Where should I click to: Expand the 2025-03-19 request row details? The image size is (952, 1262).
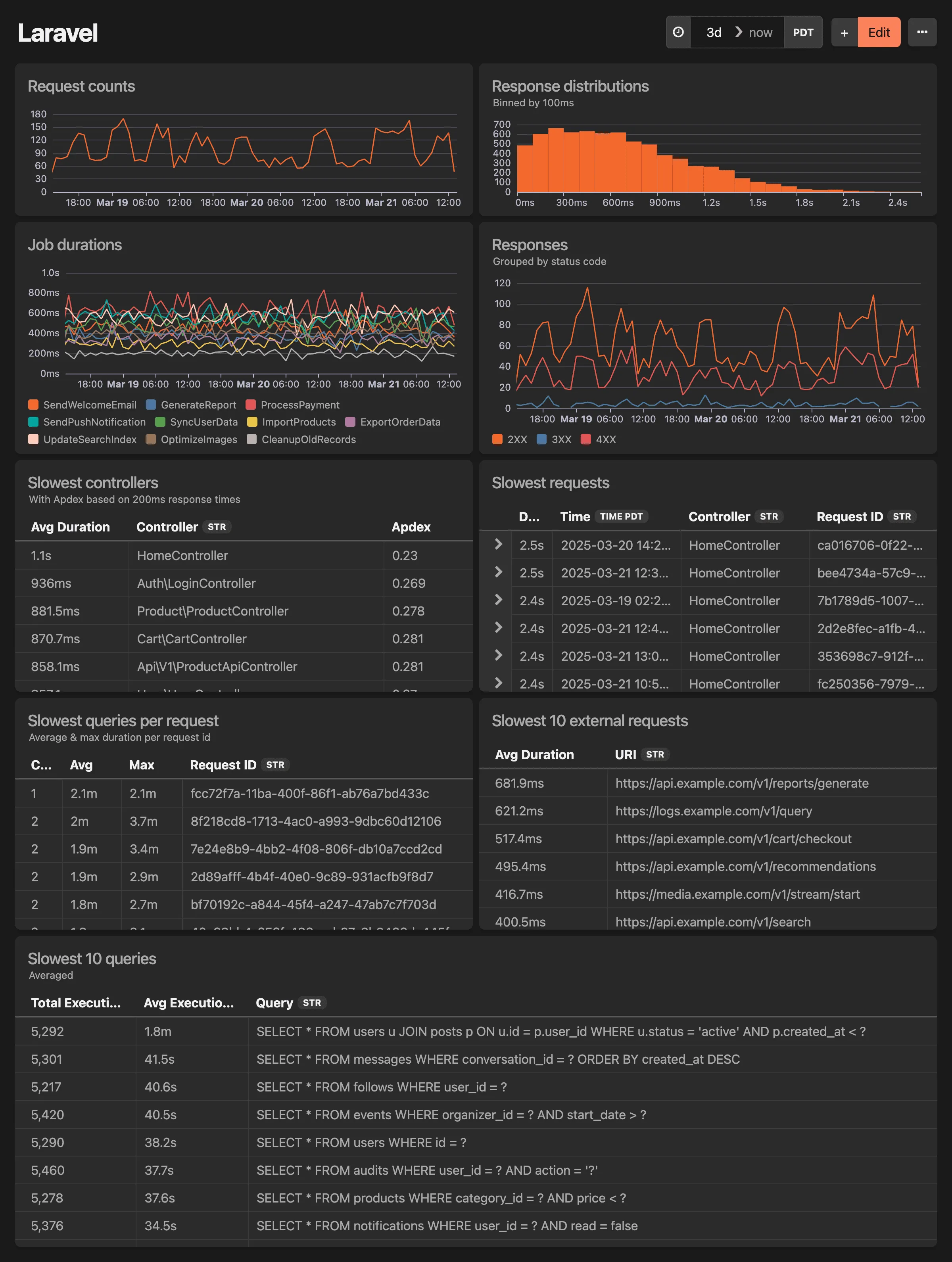[498, 600]
